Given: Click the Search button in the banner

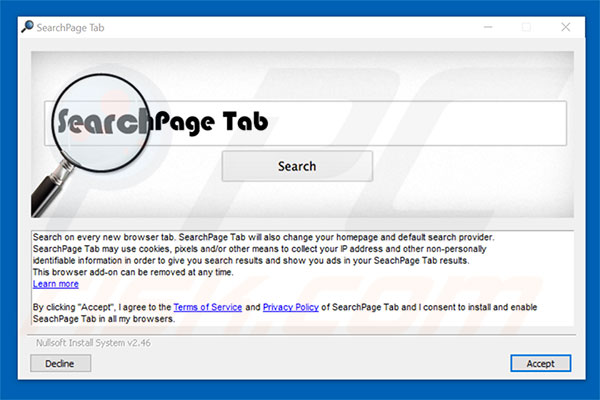Looking at the screenshot, I should click(297, 166).
